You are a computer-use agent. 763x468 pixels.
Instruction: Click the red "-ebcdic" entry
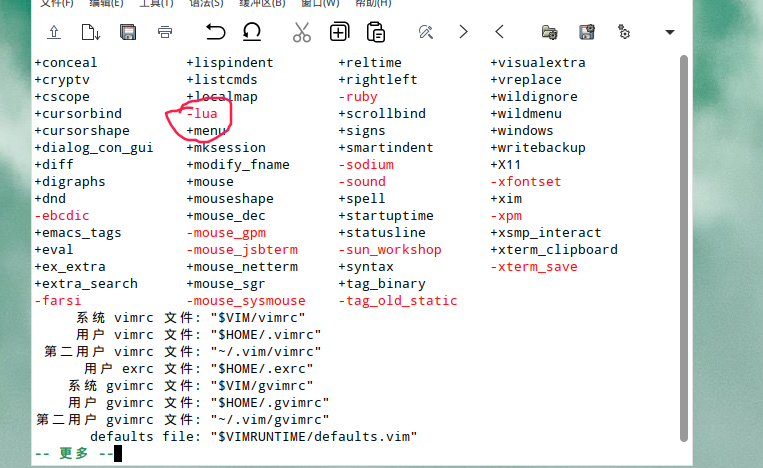(62, 216)
